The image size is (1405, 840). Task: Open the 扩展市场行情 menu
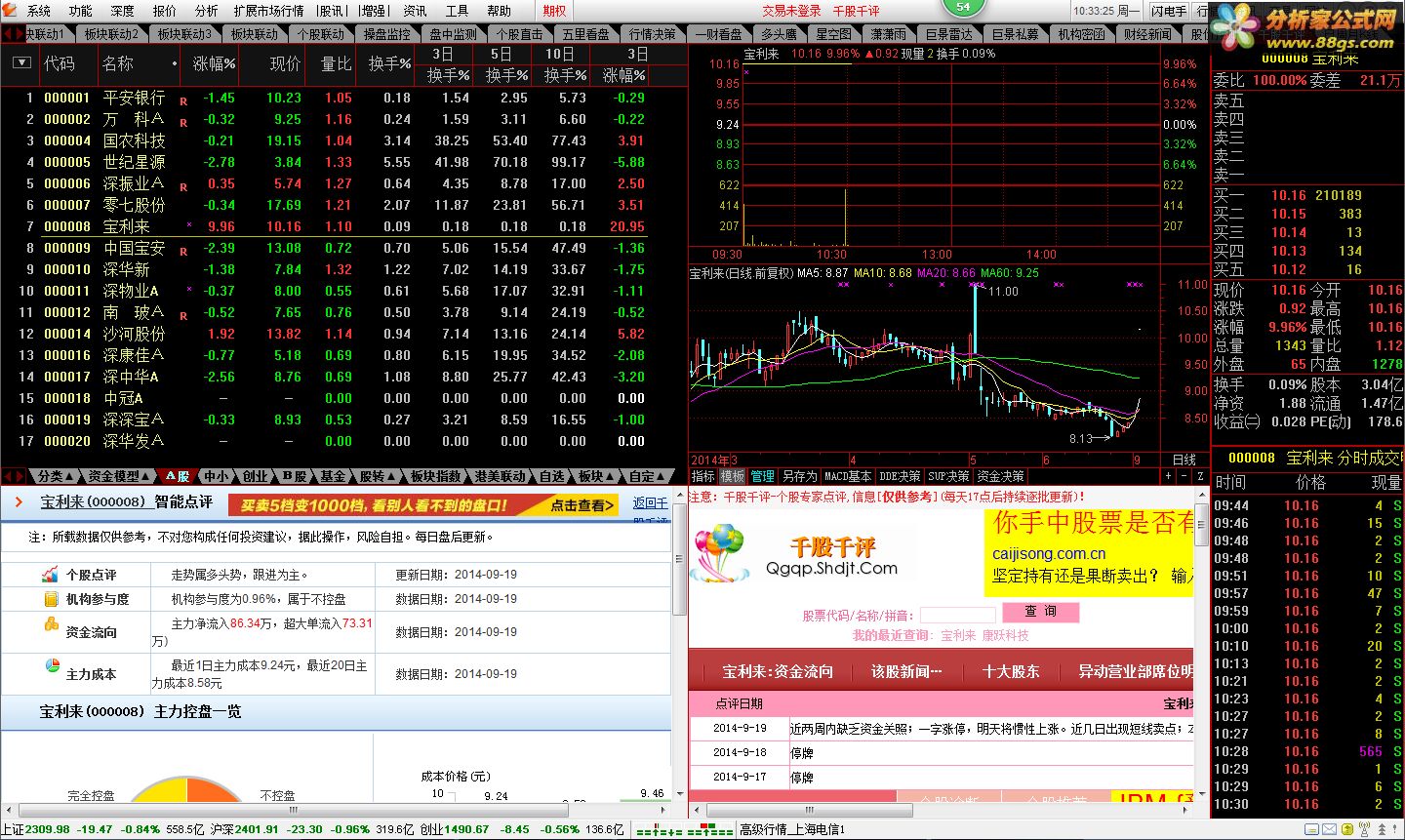coord(268,11)
